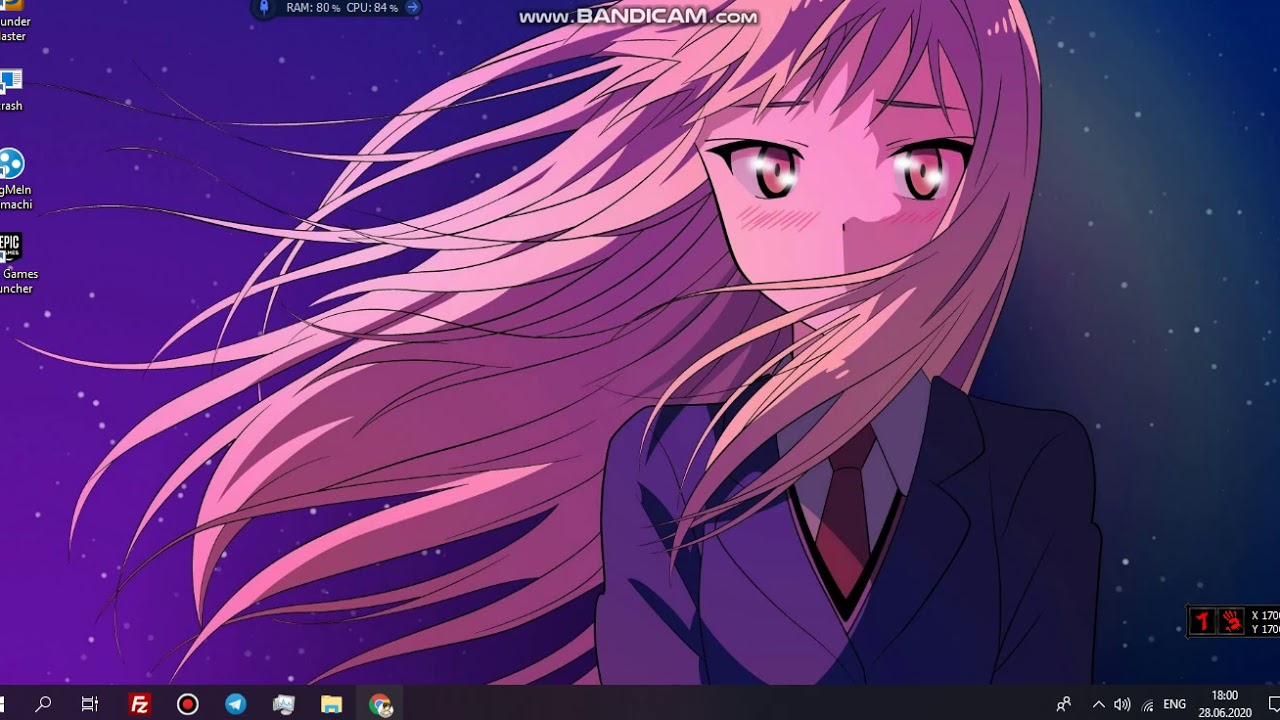Click the rocket boost icon in RAM widget
Image resolution: width=1280 pixels, height=720 pixels.
(x=264, y=7)
